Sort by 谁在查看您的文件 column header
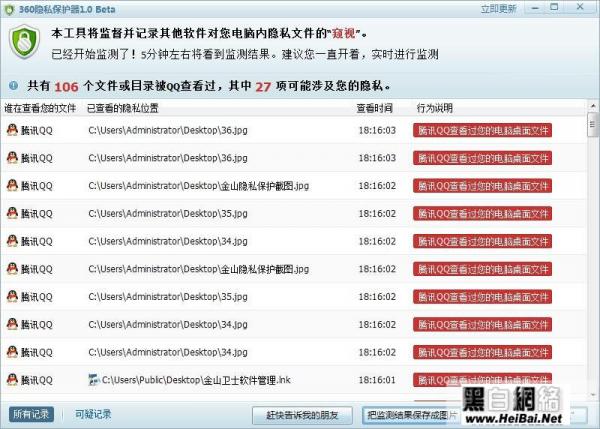600x429 pixels. pos(40,108)
